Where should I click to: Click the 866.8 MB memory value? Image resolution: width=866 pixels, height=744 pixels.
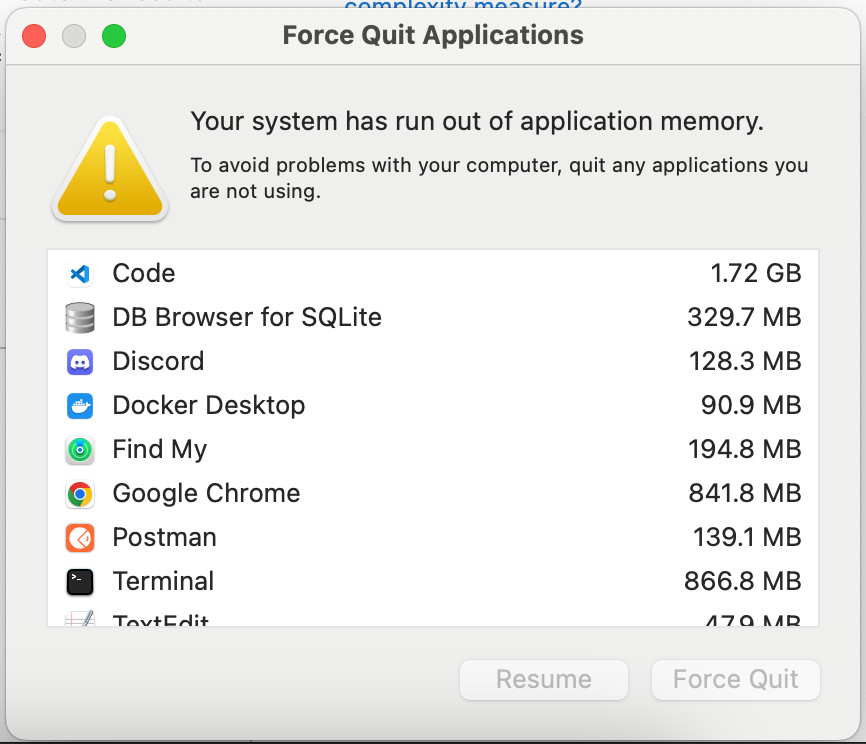tap(742, 582)
